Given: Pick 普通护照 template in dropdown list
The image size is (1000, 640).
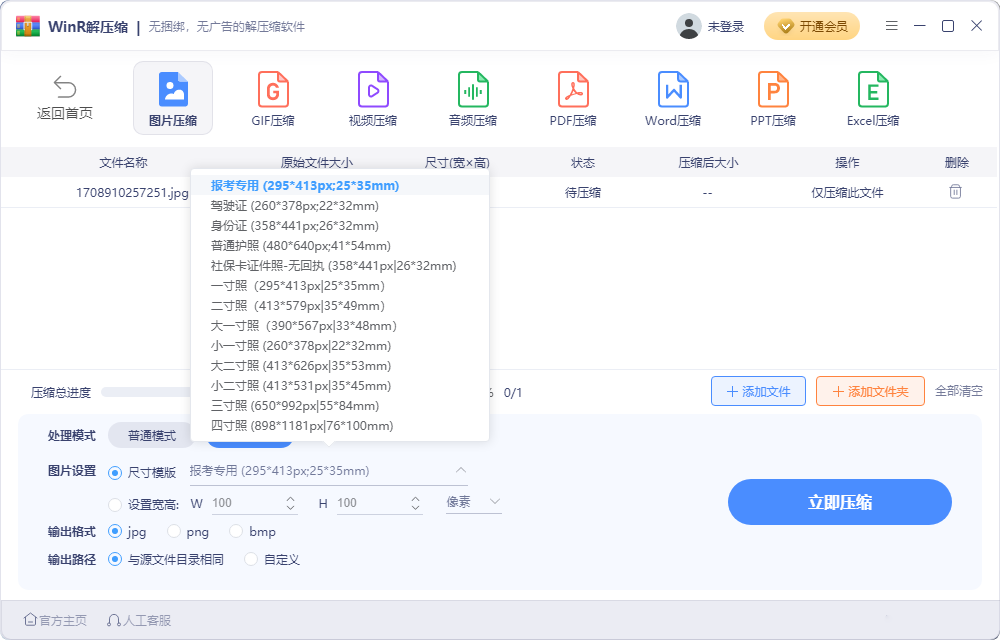Looking at the screenshot, I should tap(300, 246).
